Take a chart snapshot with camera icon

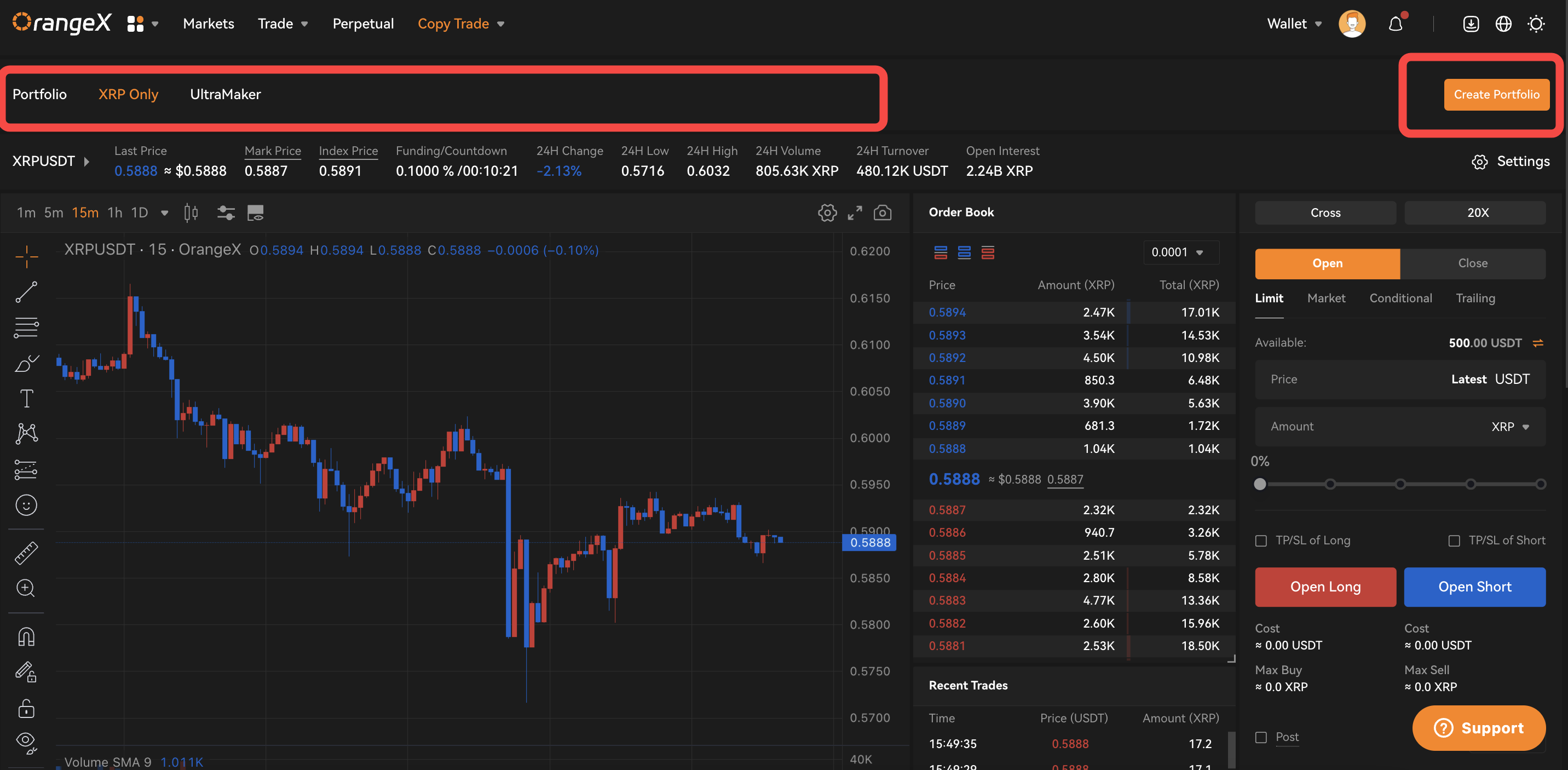[883, 212]
